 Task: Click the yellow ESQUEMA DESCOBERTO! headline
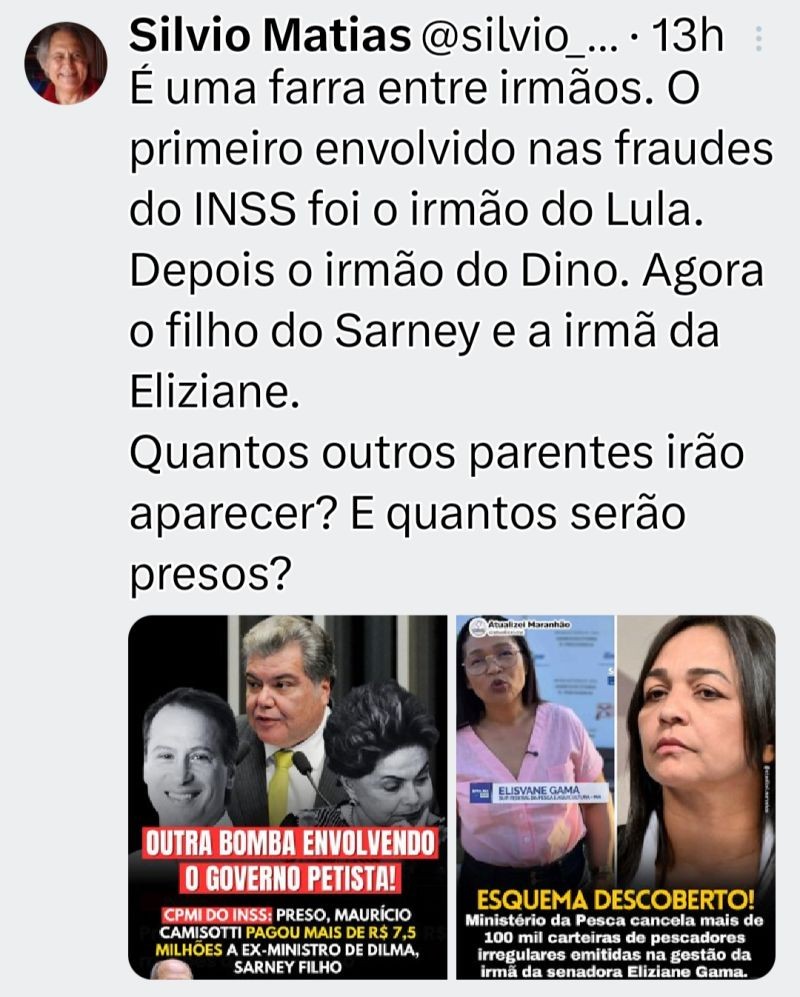[616, 900]
